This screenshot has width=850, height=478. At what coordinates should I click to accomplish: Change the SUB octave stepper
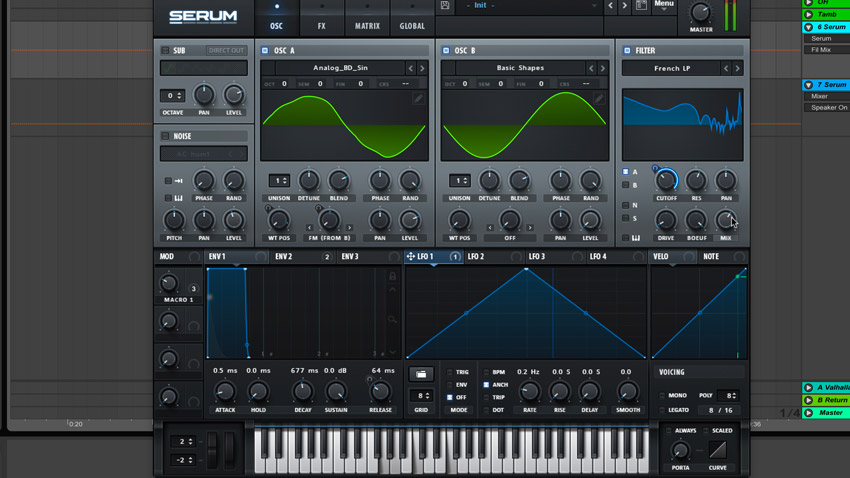coord(172,96)
